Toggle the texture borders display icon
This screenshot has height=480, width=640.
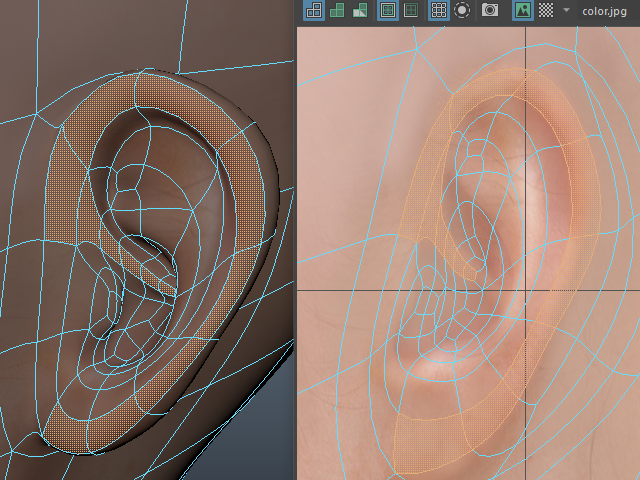[388, 10]
